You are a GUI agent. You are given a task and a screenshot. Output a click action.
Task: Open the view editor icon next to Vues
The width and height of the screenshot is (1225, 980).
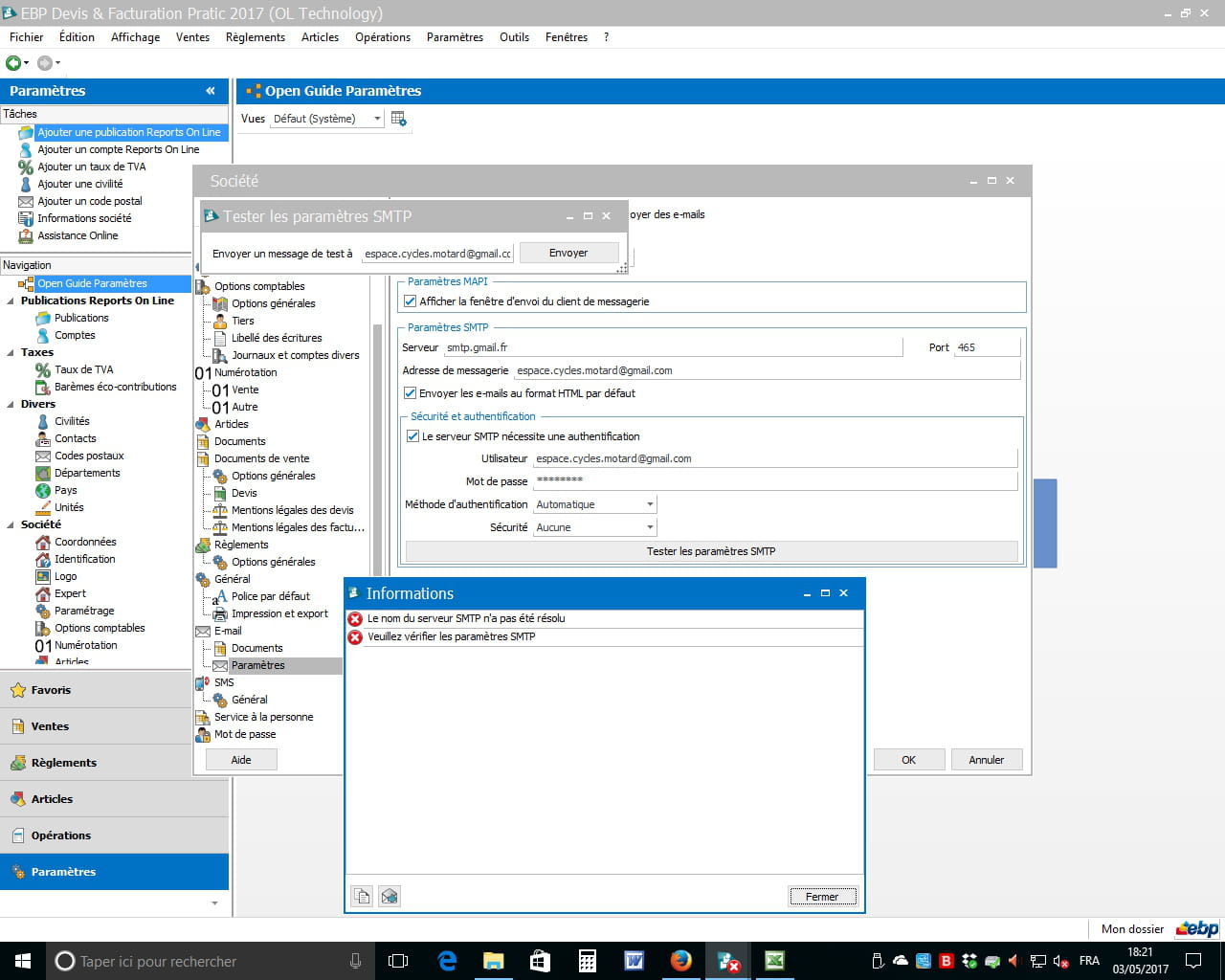click(399, 119)
